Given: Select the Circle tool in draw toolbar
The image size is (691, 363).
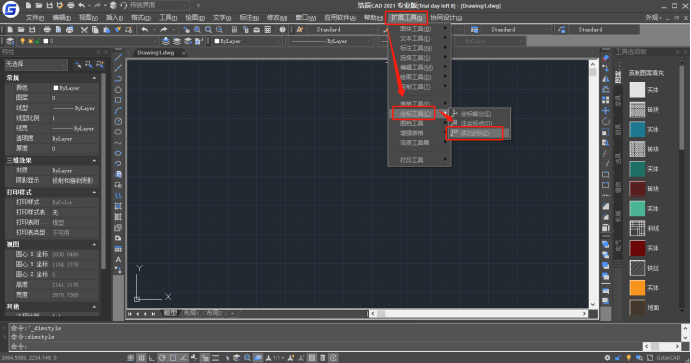Looking at the screenshot, I should pos(118,121).
